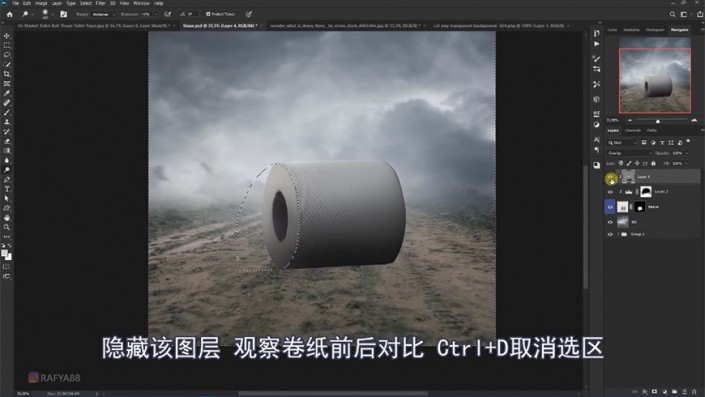Select the Dodge tool in toolbox
Screen dimensions: 705x397
pos(7,170)
